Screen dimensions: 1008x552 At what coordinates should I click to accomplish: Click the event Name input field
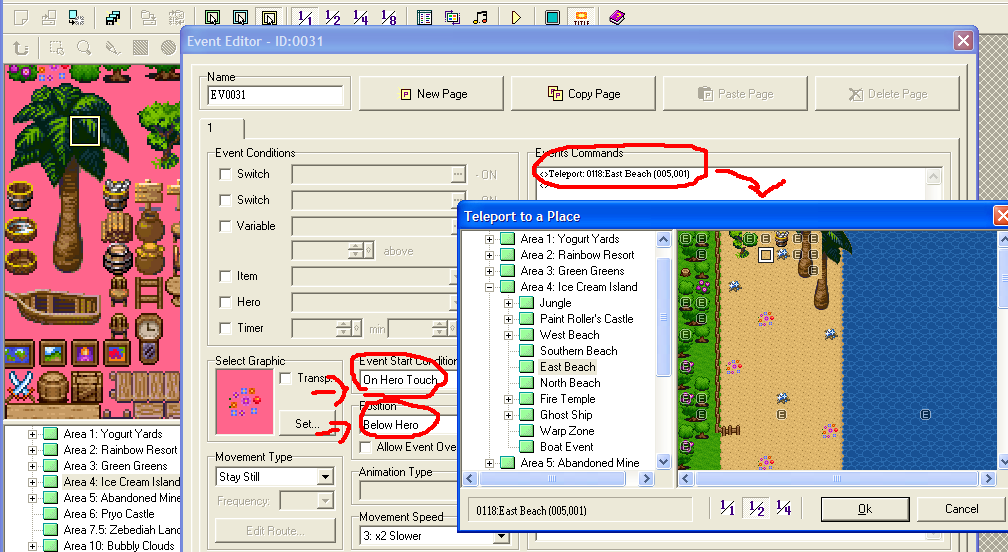[275, 95]
